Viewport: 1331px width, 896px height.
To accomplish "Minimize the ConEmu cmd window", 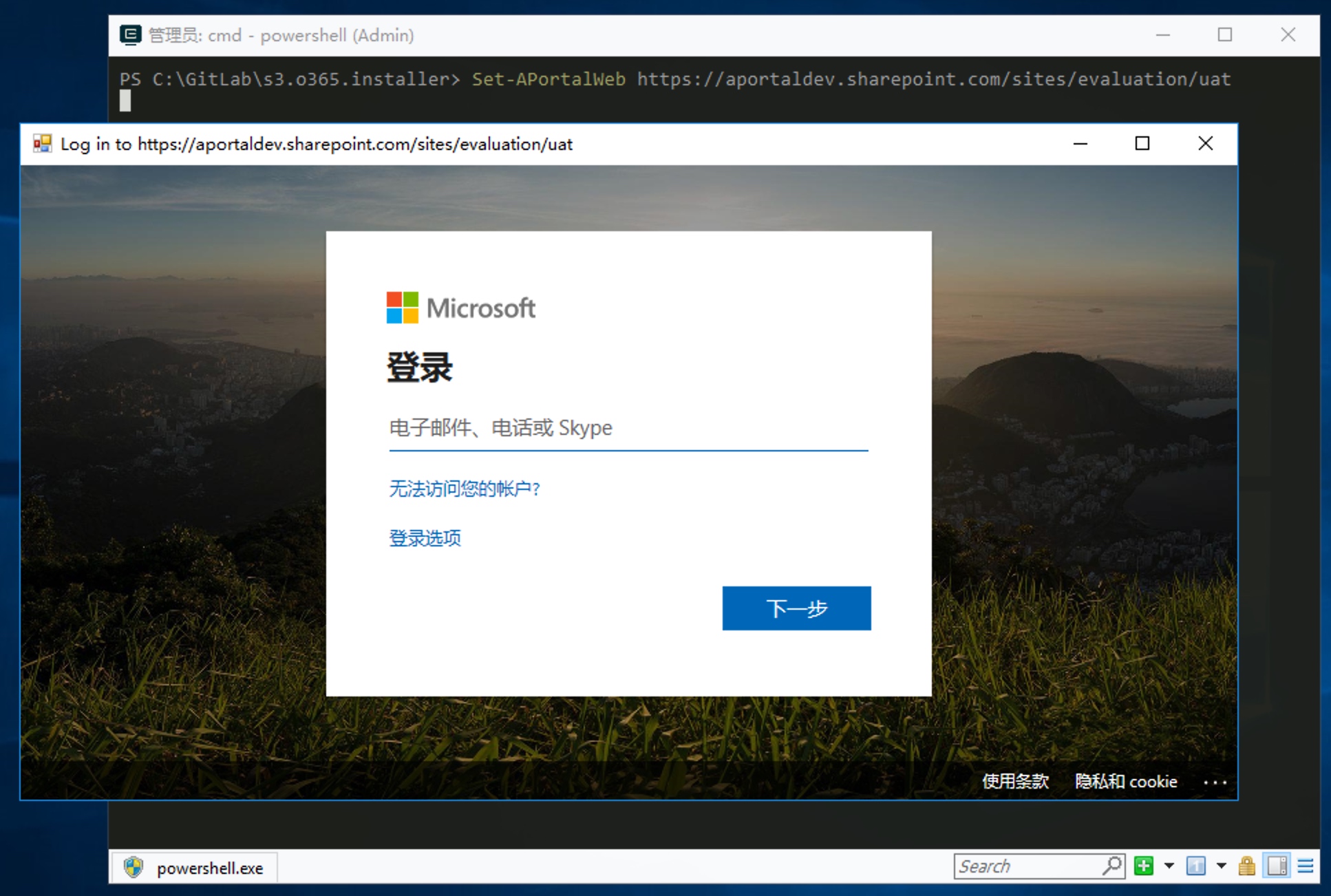I will [x=1163, y=35].
